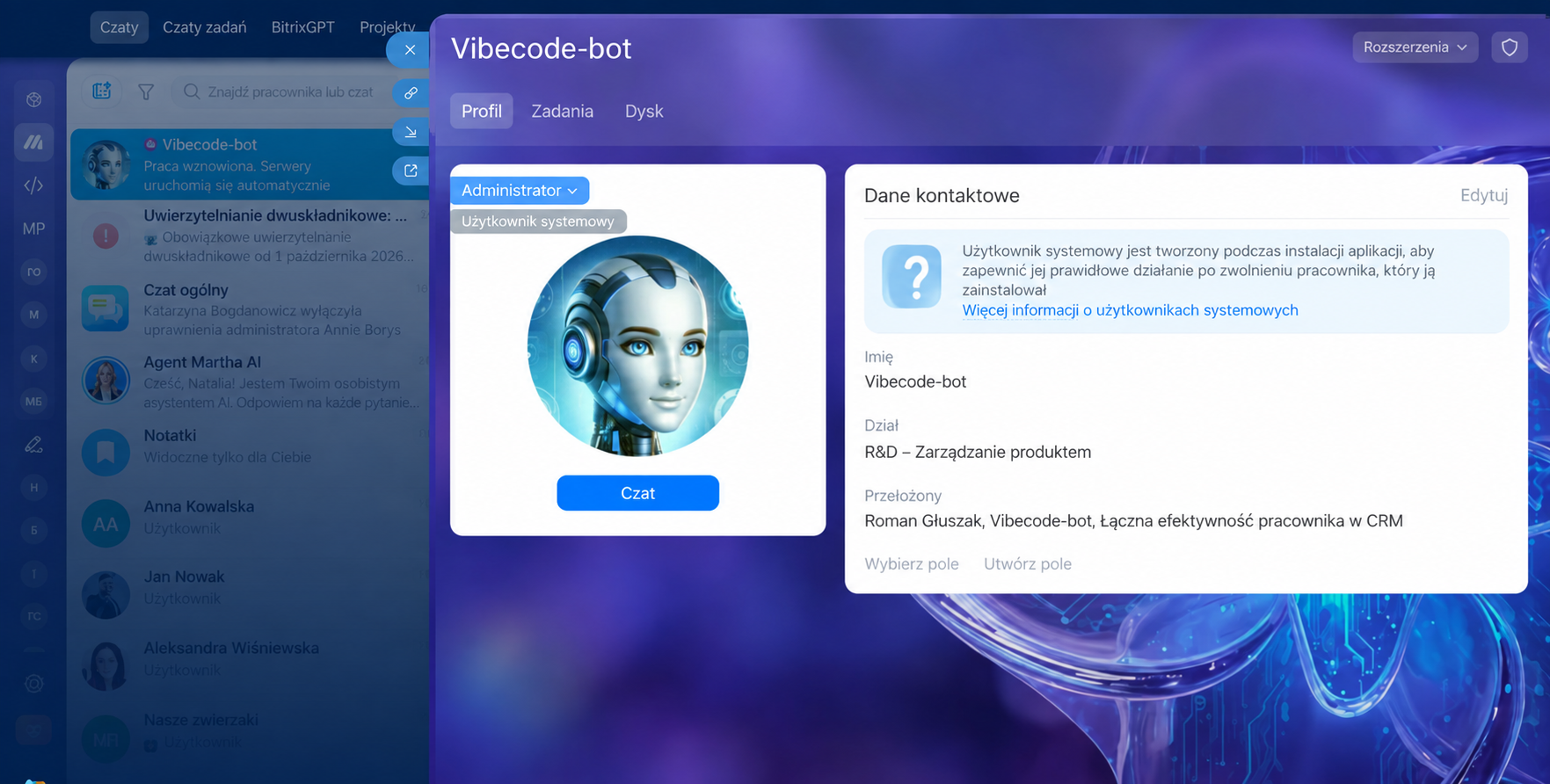Viewport: 1550px width, 784px height.
Task: Click the blue Czat button
Action: click(x=637, y=493)
